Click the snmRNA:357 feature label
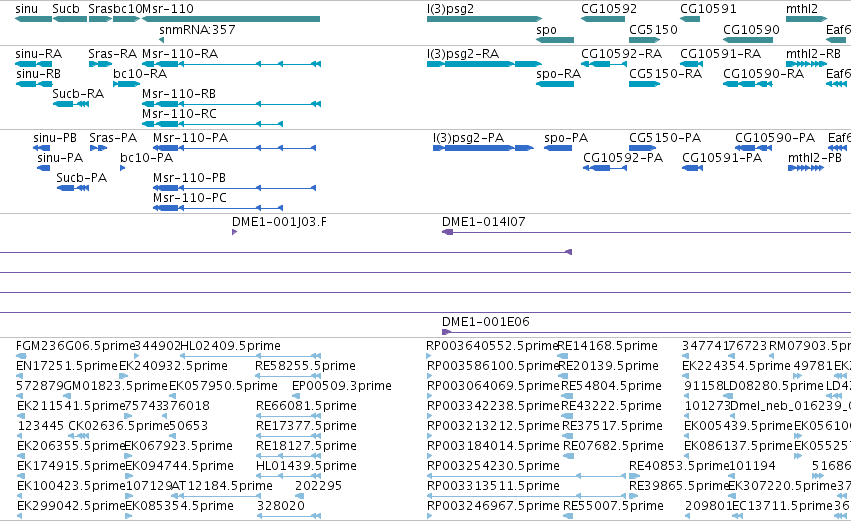This screenshot has height=521, width=851. [198, 30]
